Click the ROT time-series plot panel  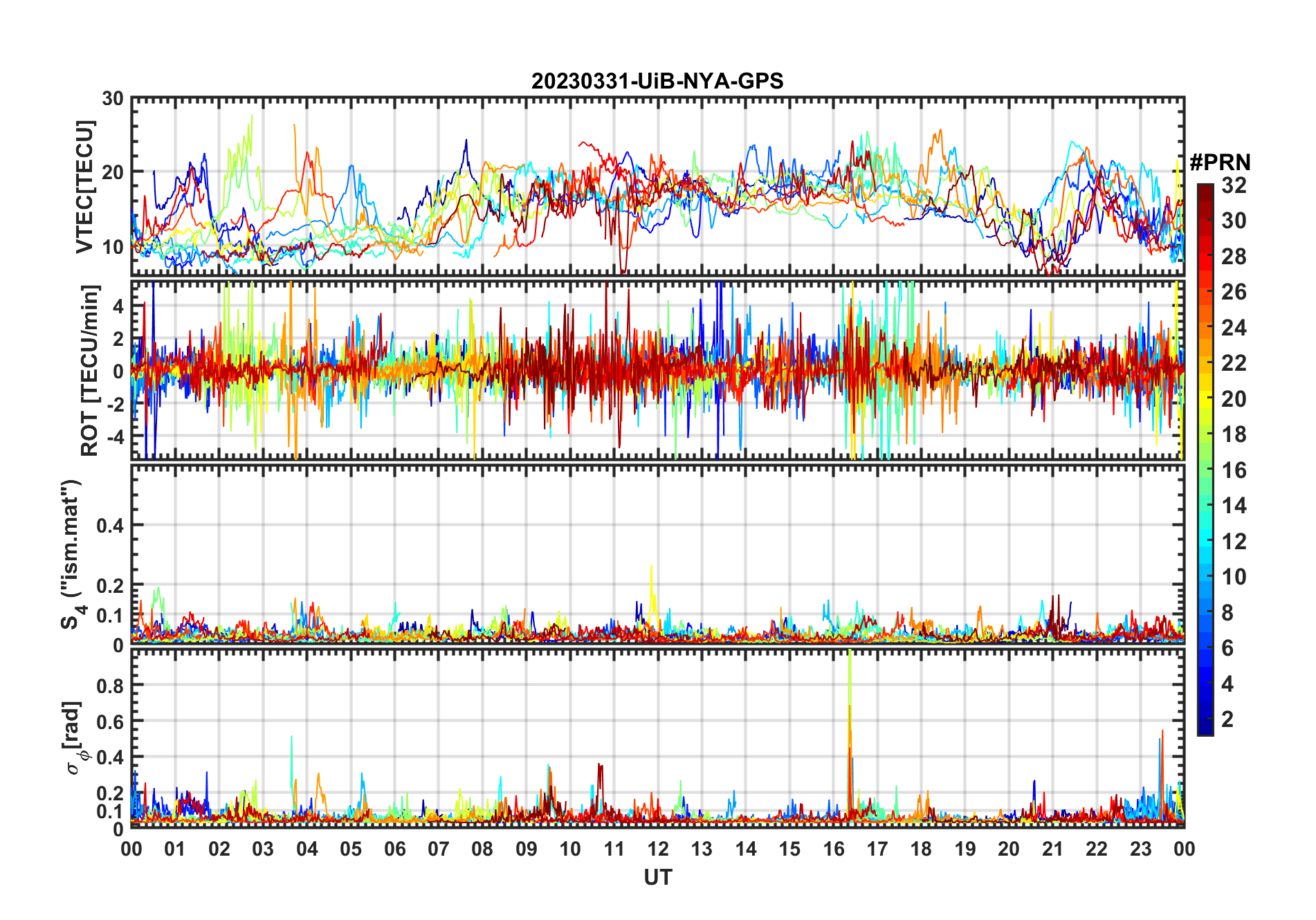pyautogui.click(x=657, y=369)
